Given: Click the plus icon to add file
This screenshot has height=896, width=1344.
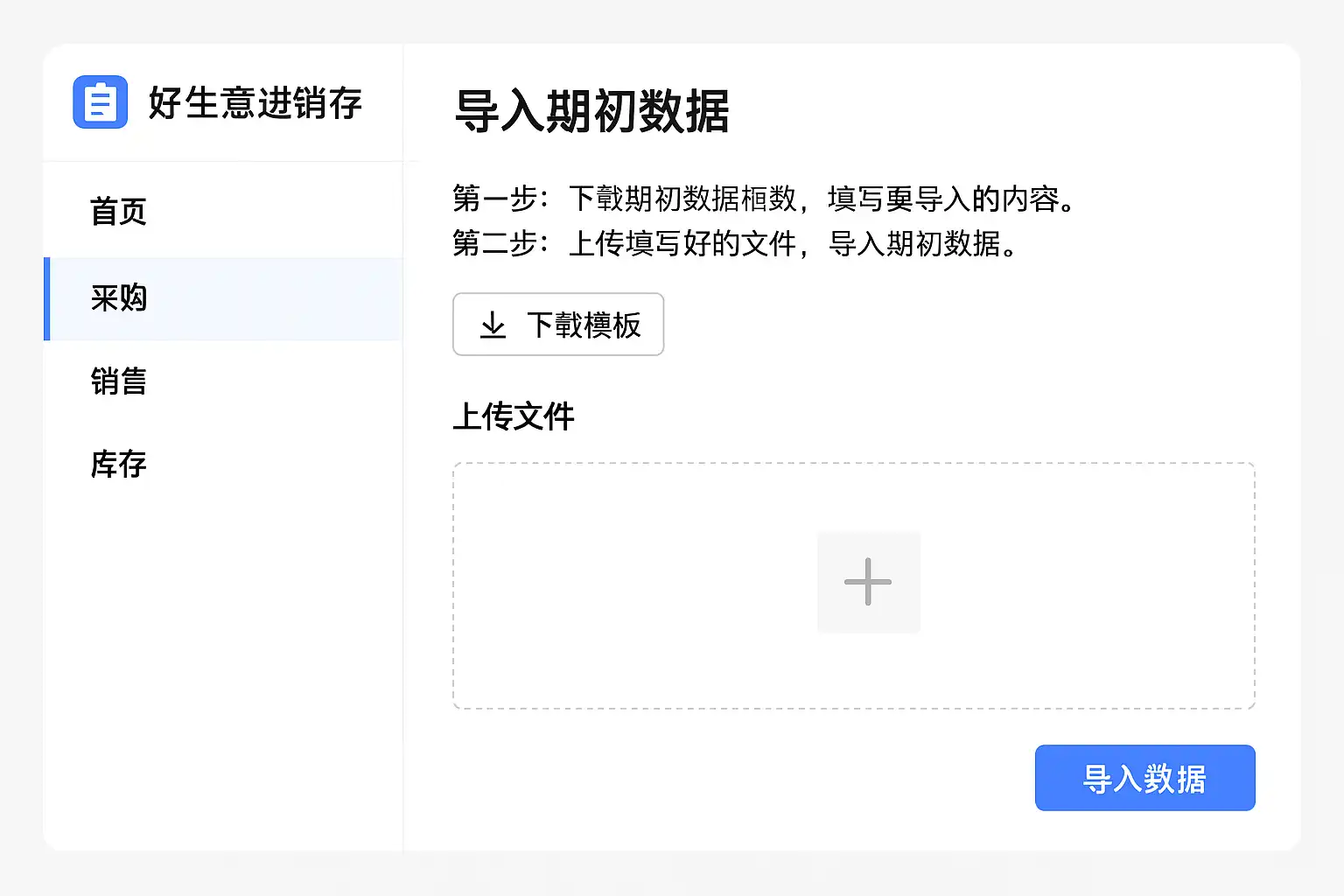Looking at the screenshot, I should point(868,582).
